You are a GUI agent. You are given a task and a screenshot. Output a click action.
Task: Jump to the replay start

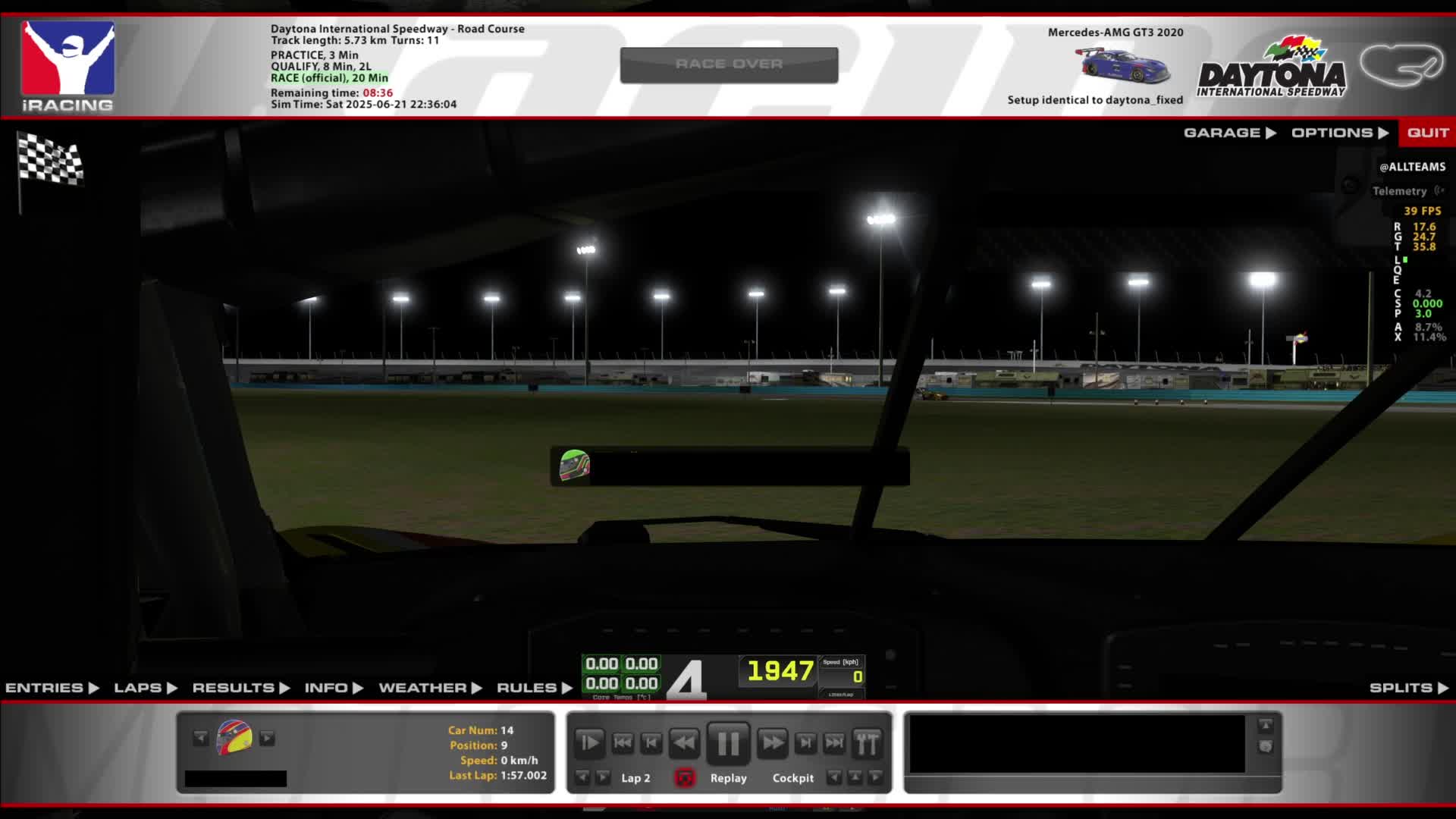(623, 743)
